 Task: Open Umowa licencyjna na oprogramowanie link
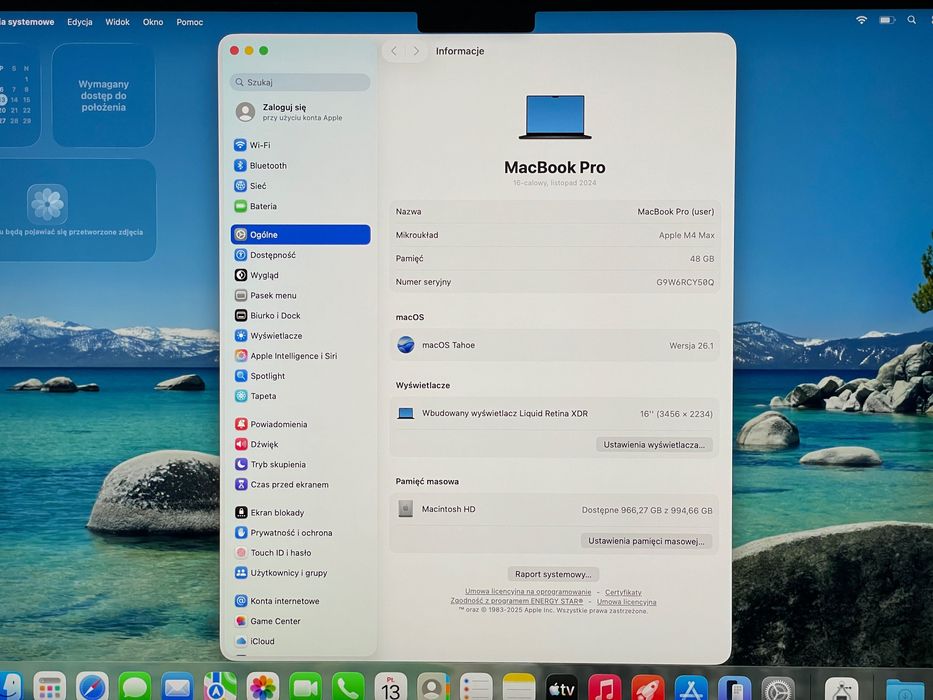[528, 592]
